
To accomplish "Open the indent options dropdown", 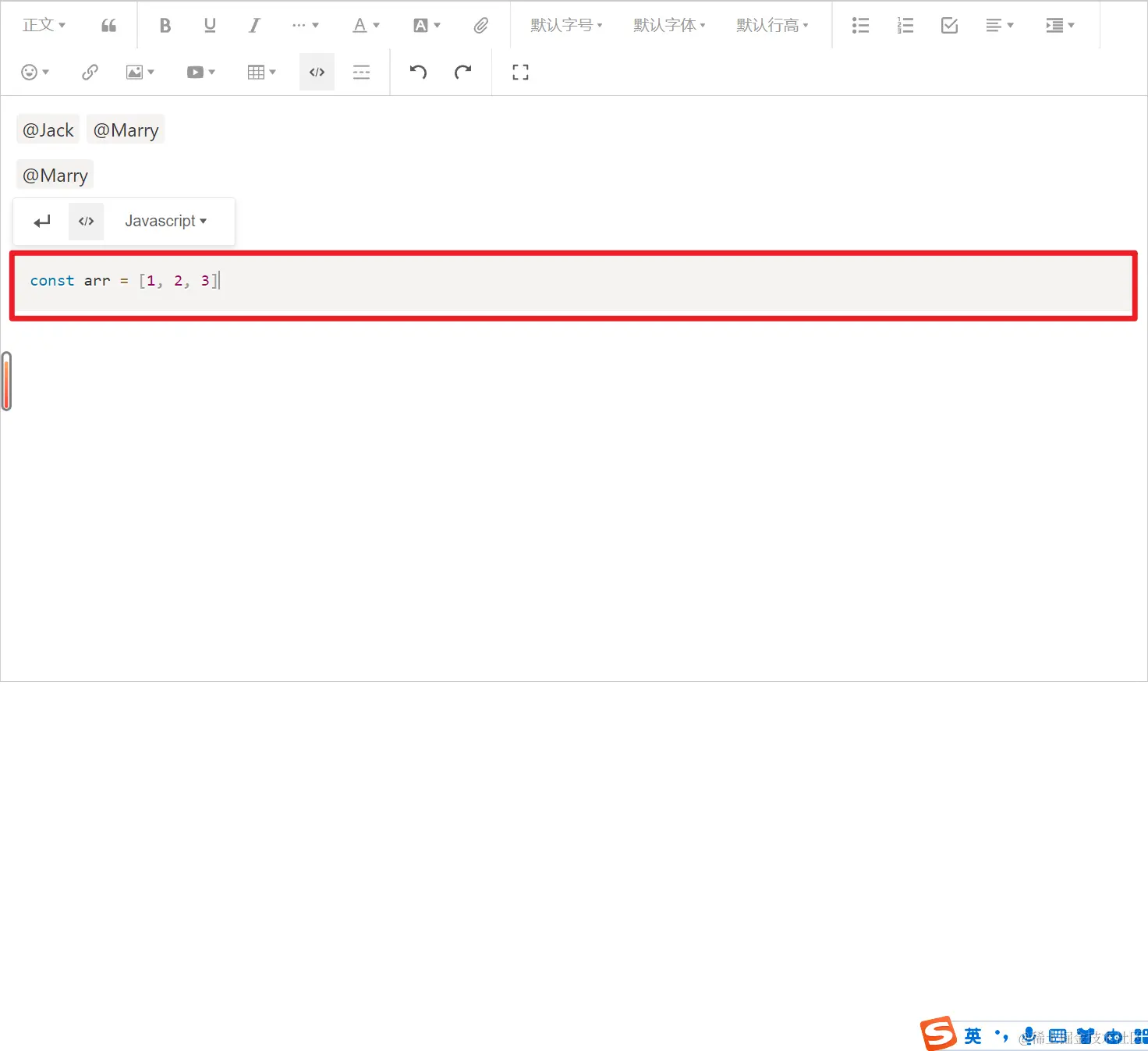I will tap(1060, 25).
